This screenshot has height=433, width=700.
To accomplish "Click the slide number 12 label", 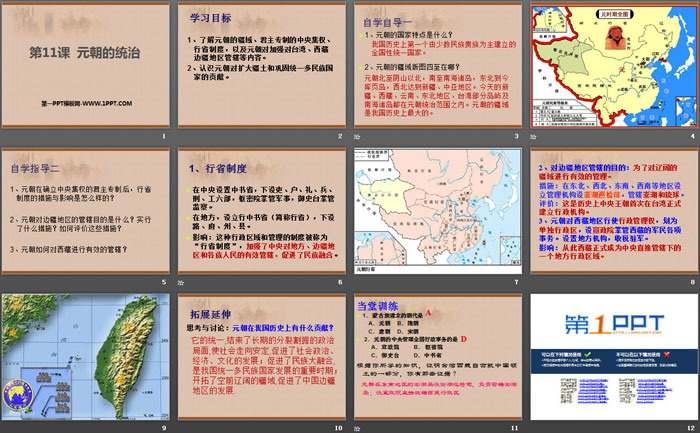I will tap(691, 428).
